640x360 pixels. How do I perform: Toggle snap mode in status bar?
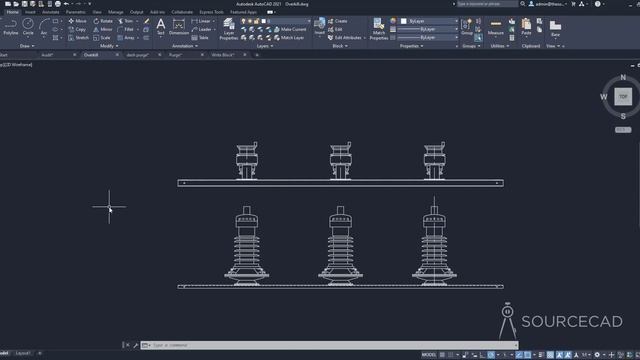tap(451, 355)
